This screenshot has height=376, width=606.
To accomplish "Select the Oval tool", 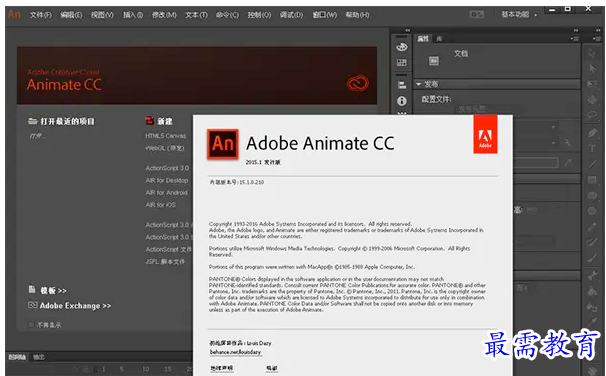I will coord(592,196).
